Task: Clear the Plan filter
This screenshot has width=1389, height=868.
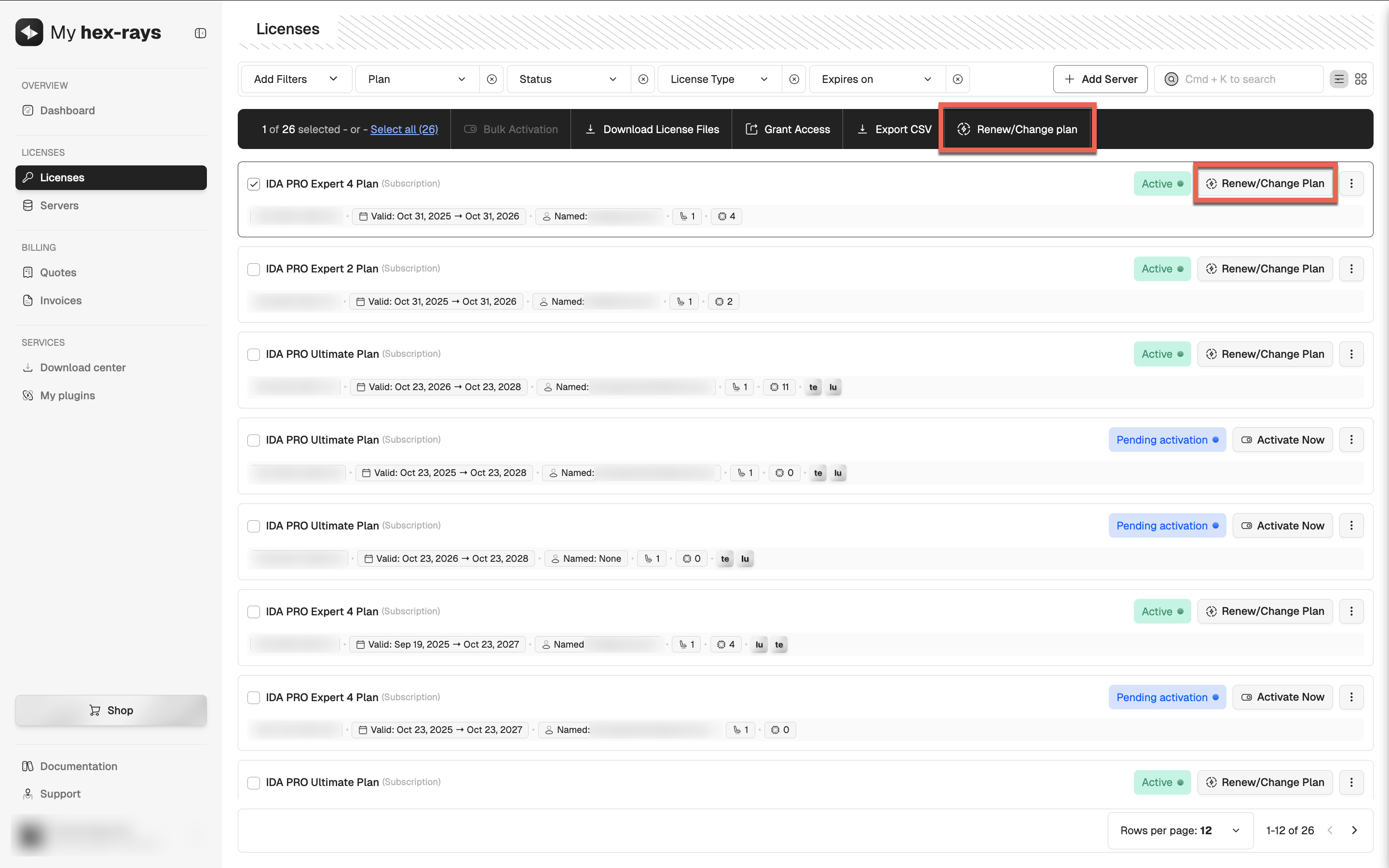Action: pos(492,79)
